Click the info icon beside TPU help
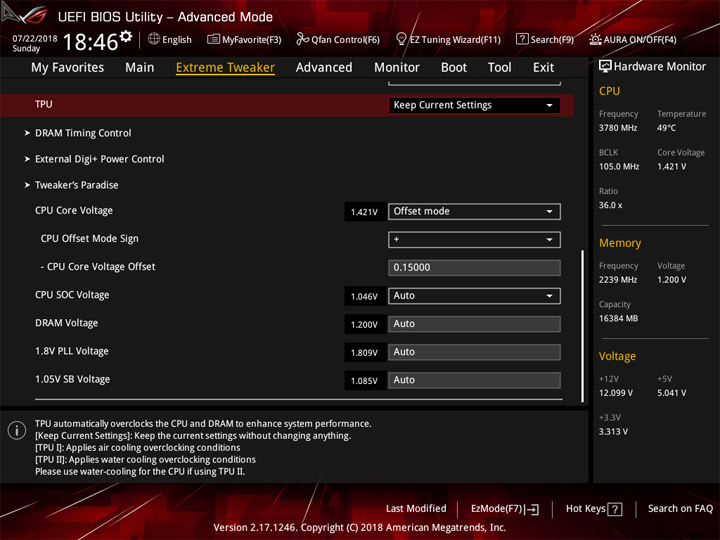The width and height of the screenshot is (720, 540). [x=17, y=430]
